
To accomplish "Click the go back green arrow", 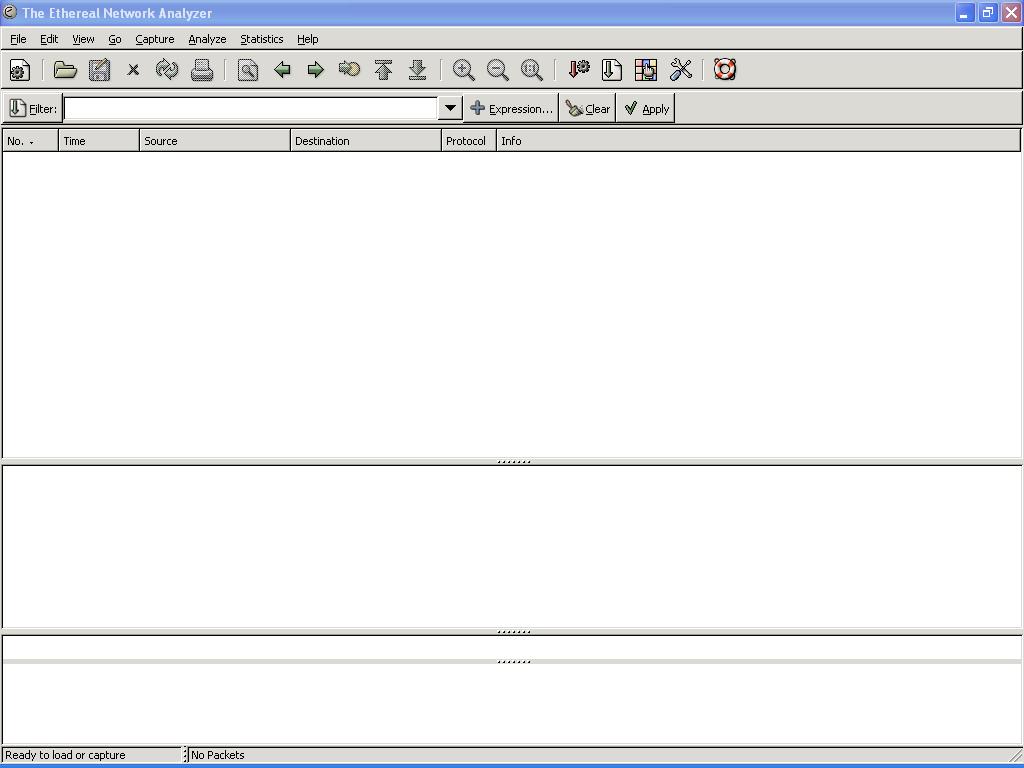I will pyautogui.click(x=282, y=70).
